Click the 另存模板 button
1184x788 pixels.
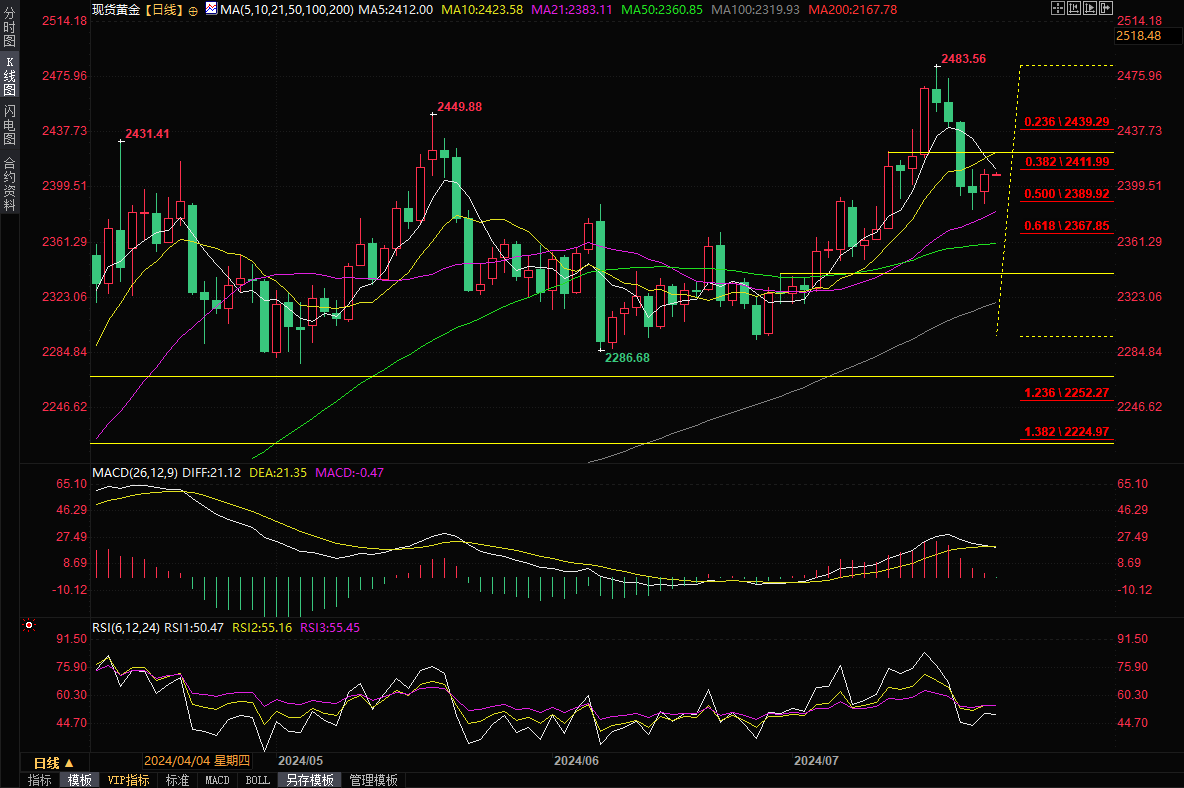(309, 780)
